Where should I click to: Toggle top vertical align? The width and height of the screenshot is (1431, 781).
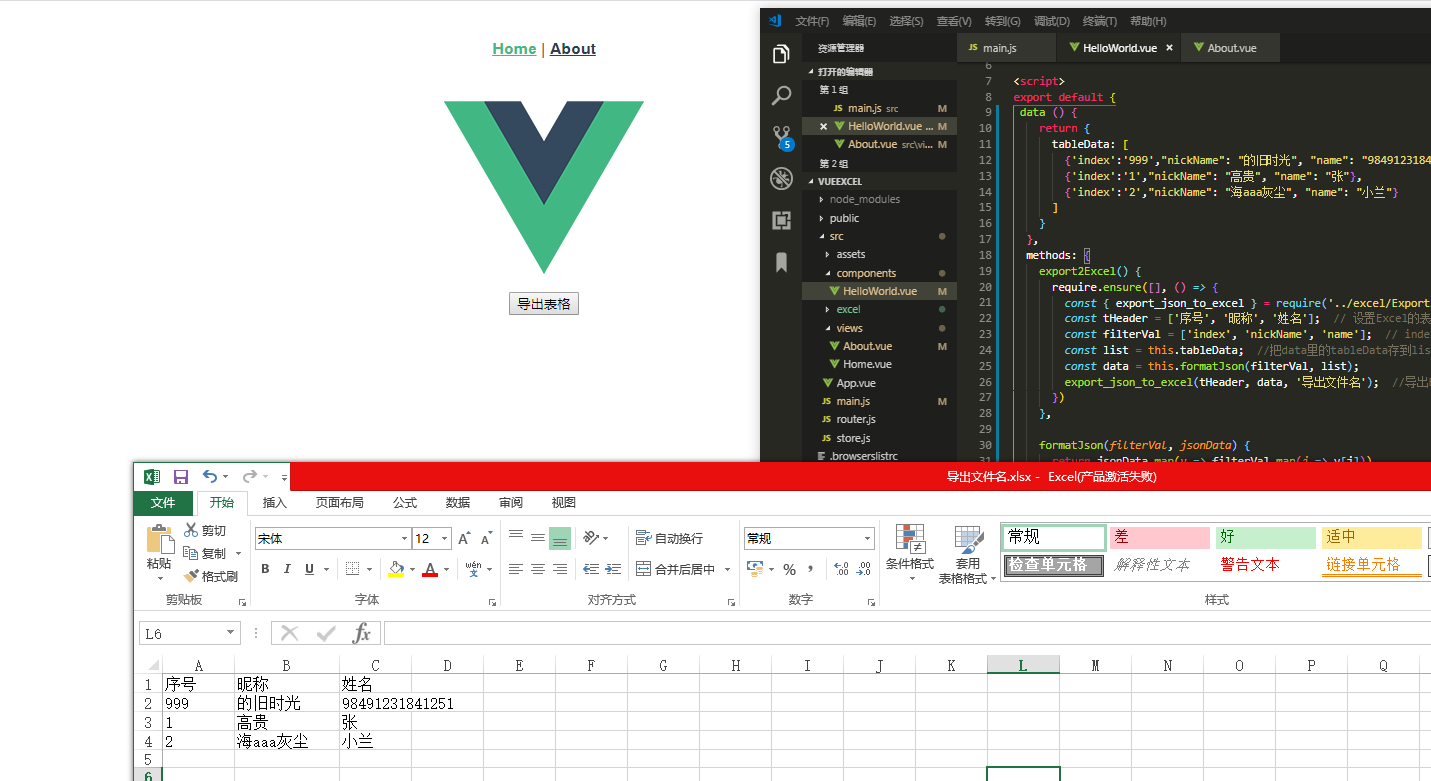[516, 538]
